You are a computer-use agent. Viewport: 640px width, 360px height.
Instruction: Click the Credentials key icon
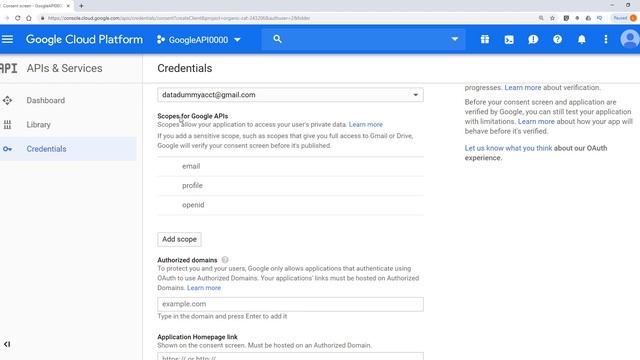7,149
